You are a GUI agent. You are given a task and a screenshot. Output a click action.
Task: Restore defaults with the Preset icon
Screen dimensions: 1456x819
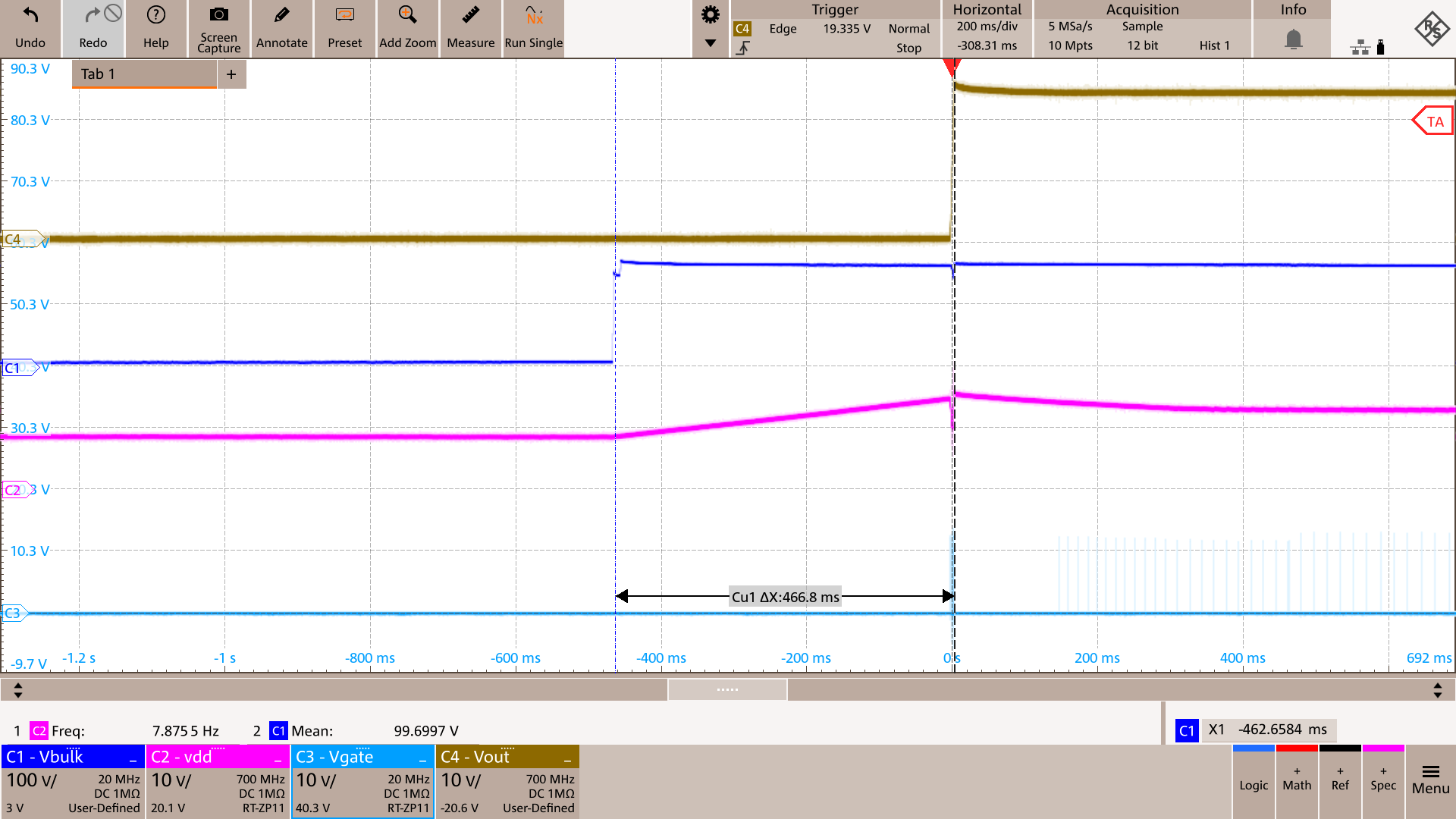344,28
